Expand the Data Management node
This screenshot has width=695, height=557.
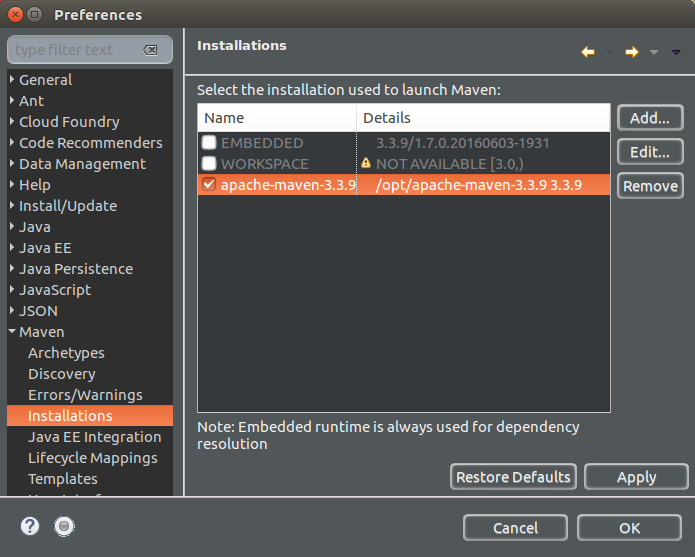12,164
